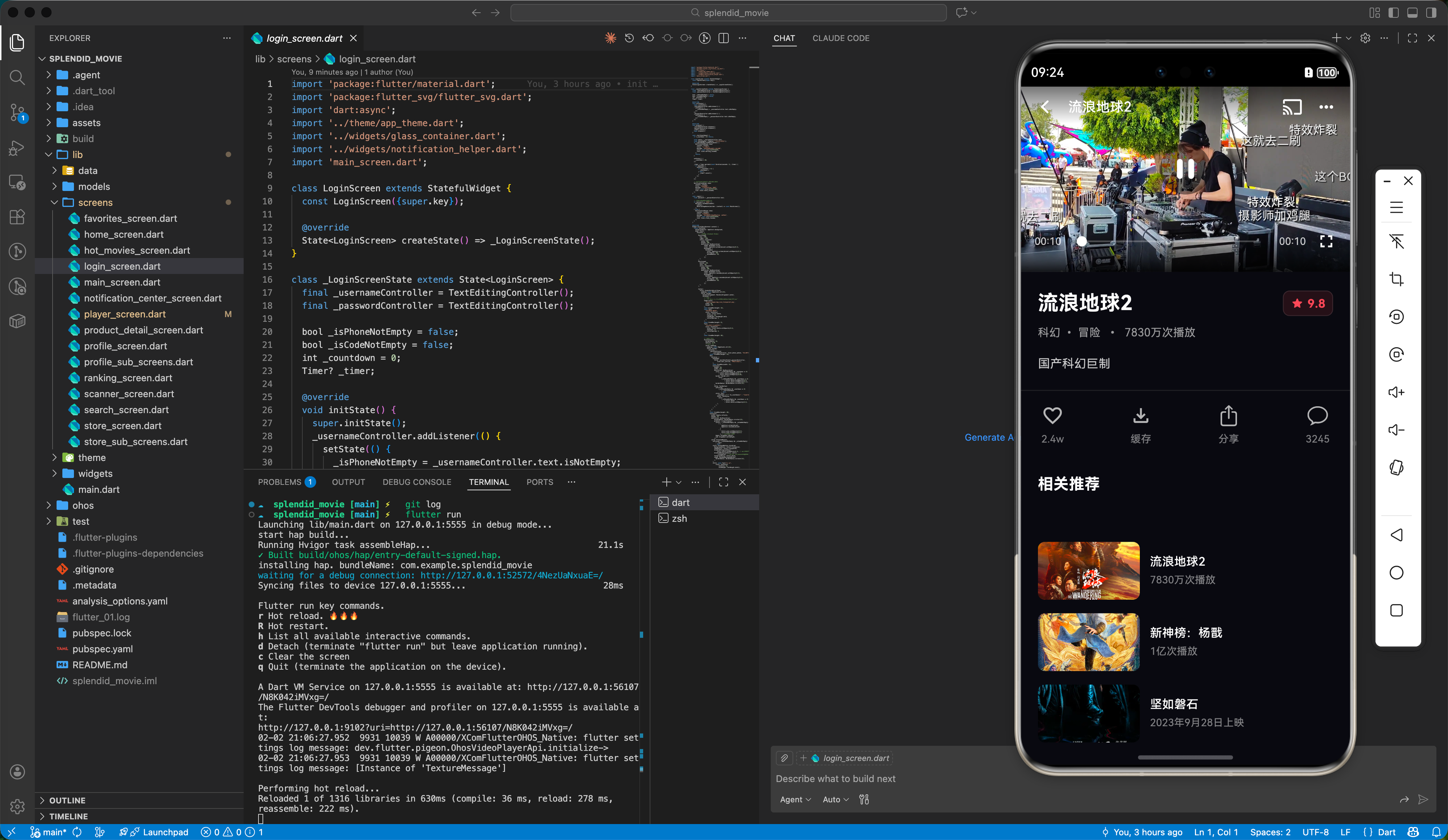This screenshot has height=840, width=1448.
Task: Pause the playing video
Action: 1185,169
